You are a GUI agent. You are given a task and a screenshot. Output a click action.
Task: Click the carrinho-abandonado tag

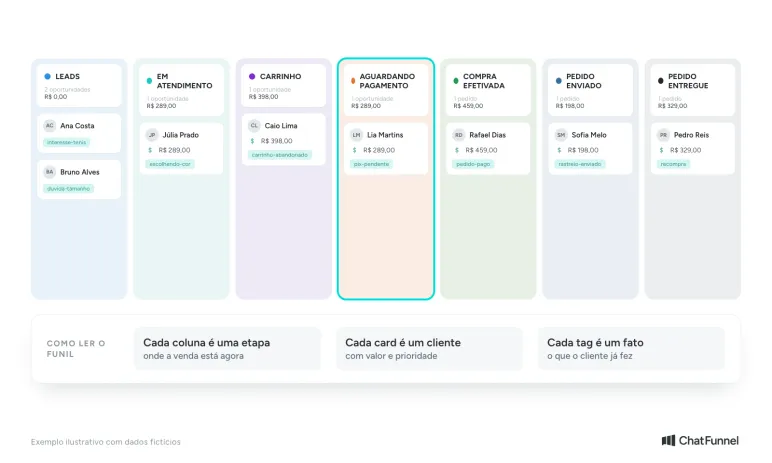tap(280, 155)
